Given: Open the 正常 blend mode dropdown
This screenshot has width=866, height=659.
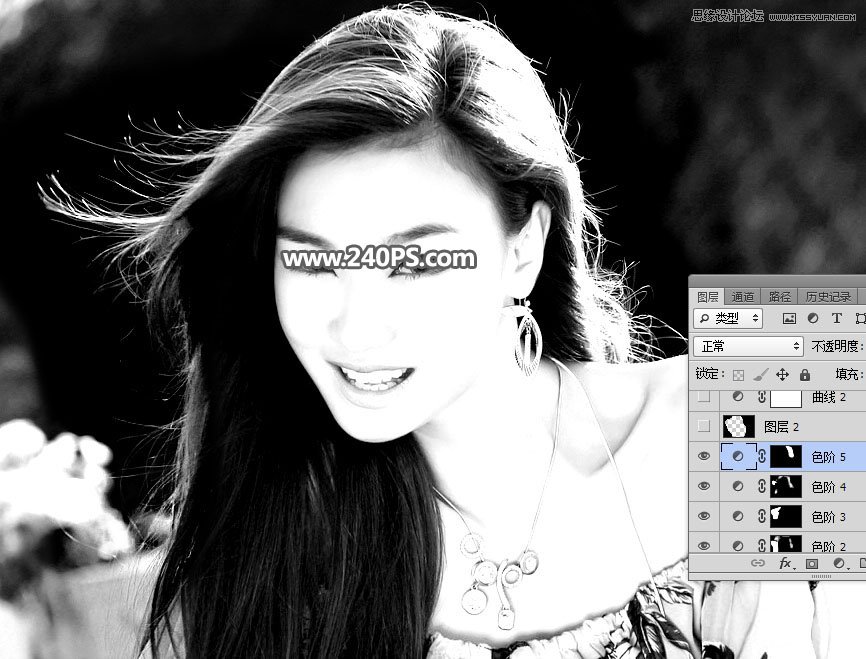Looking at the screenshot, I should 748,346.
